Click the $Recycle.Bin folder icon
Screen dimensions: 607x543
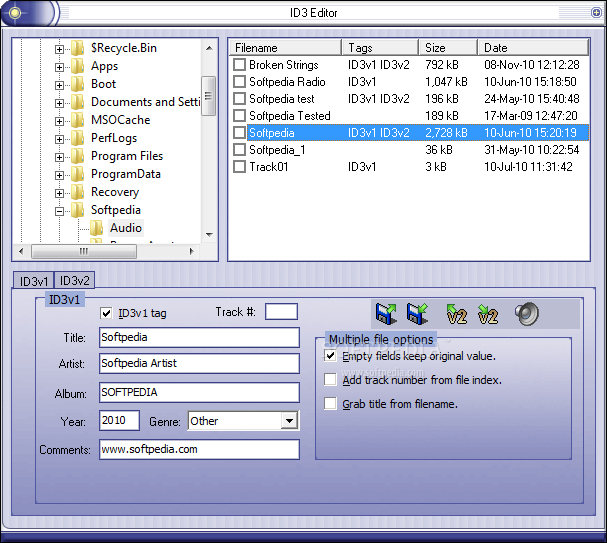point(78,48)
